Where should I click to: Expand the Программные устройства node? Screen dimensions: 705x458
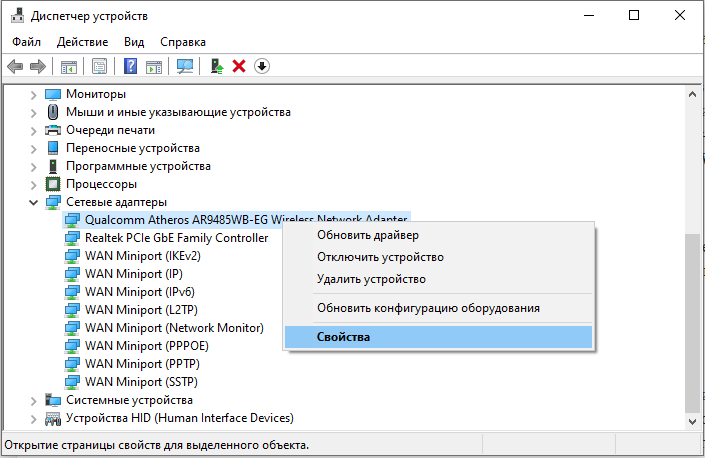click(33, 167)
